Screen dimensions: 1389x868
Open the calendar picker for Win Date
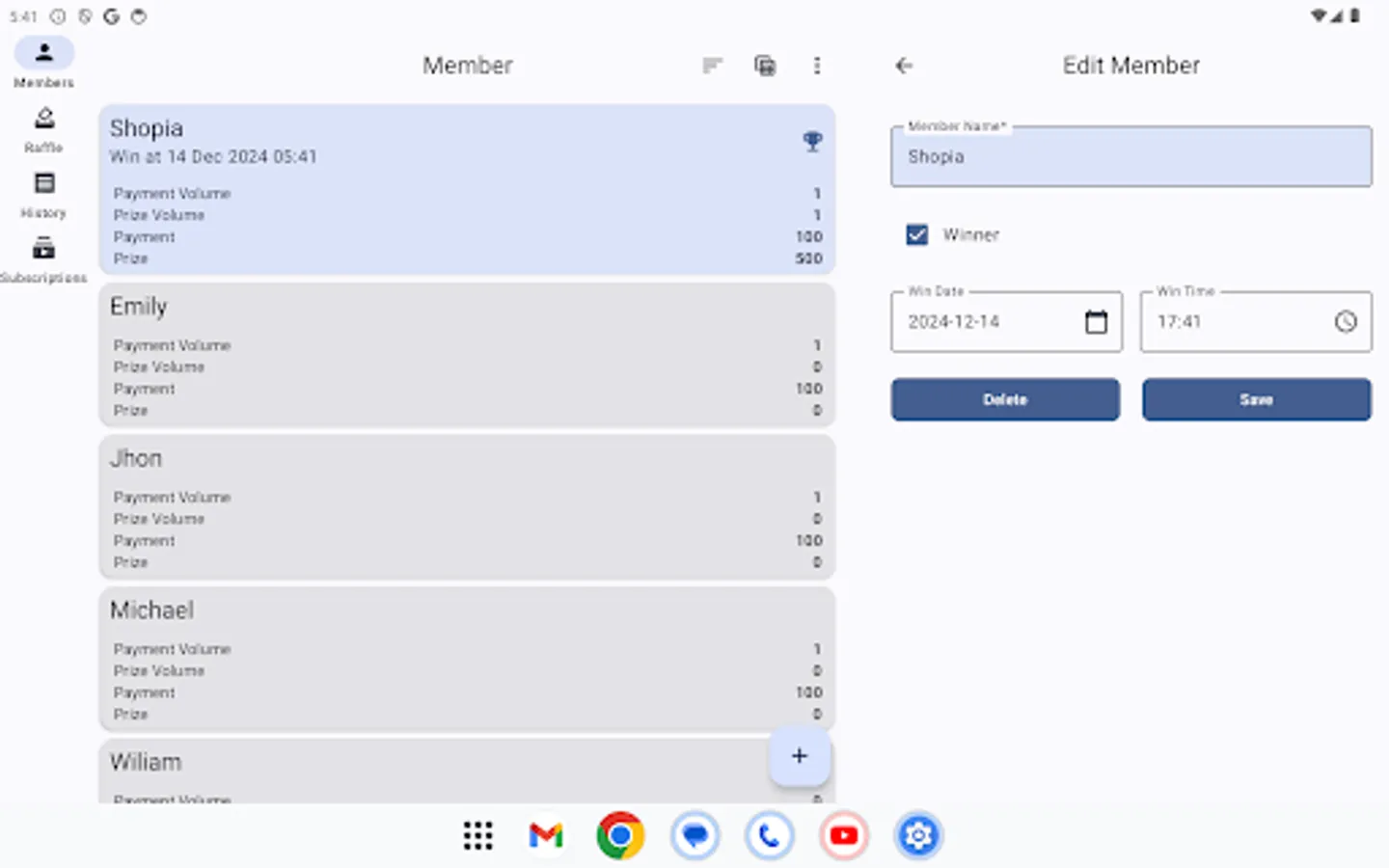pyautogui.click(x=1096, y=321)
